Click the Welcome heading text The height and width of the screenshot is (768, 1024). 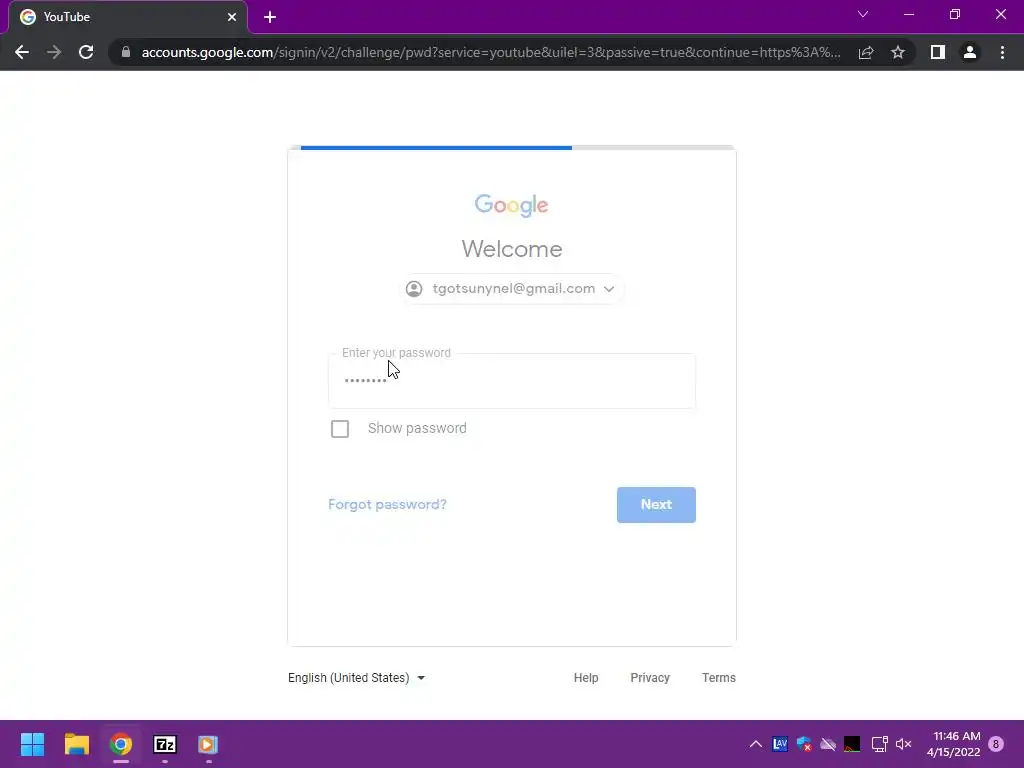512,249
